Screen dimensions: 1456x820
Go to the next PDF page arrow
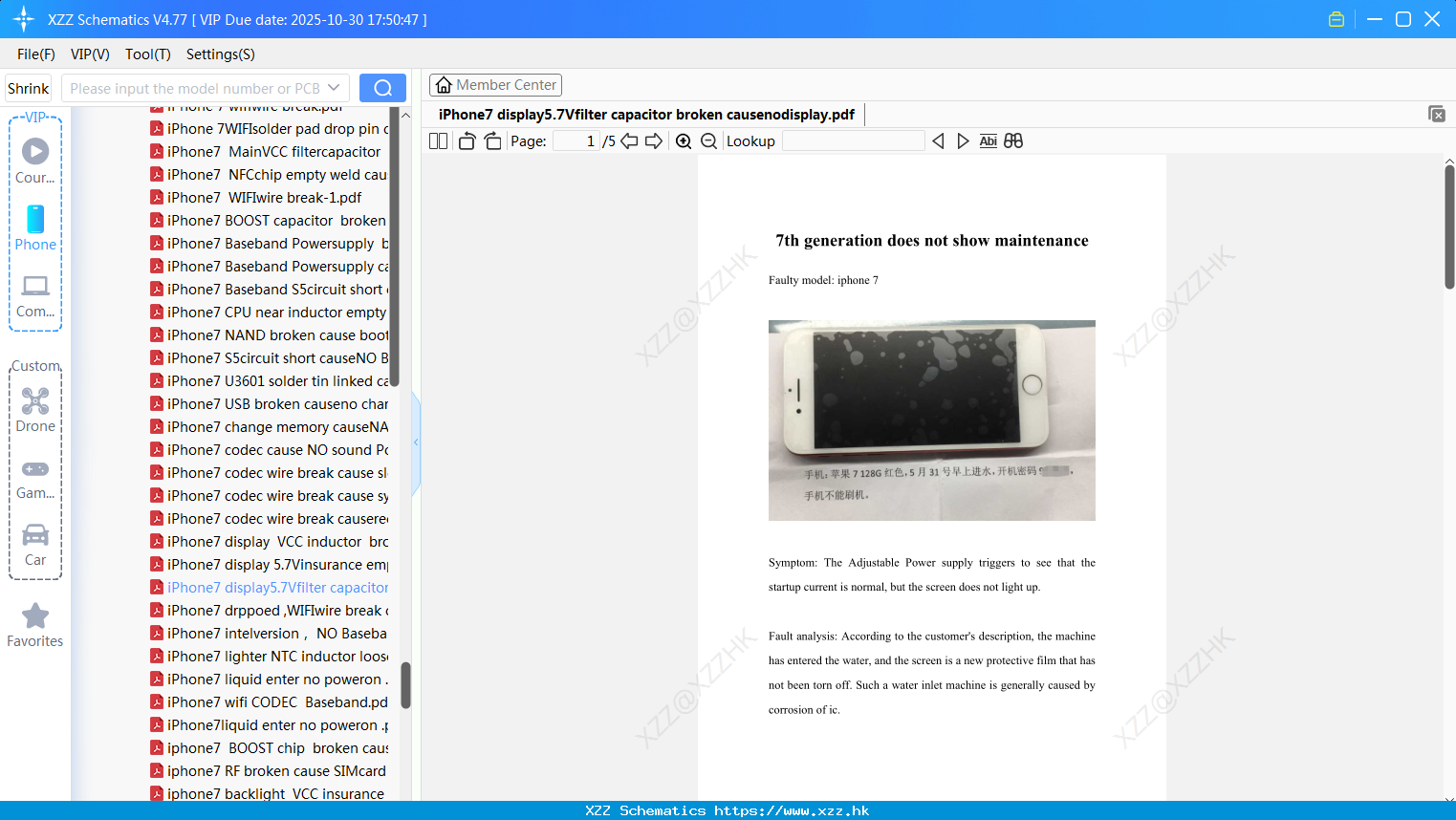point(654,140)
